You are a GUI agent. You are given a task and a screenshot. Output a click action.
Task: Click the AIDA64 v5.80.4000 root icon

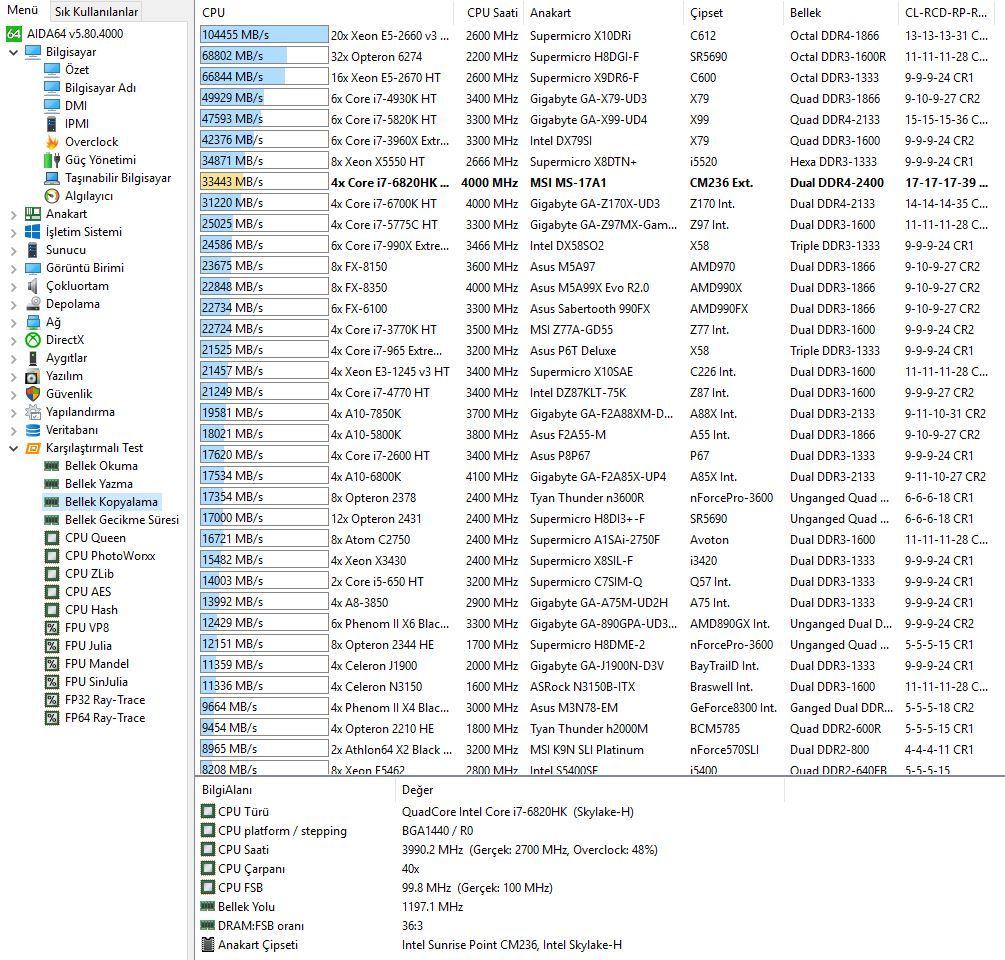tap(14, 34)
